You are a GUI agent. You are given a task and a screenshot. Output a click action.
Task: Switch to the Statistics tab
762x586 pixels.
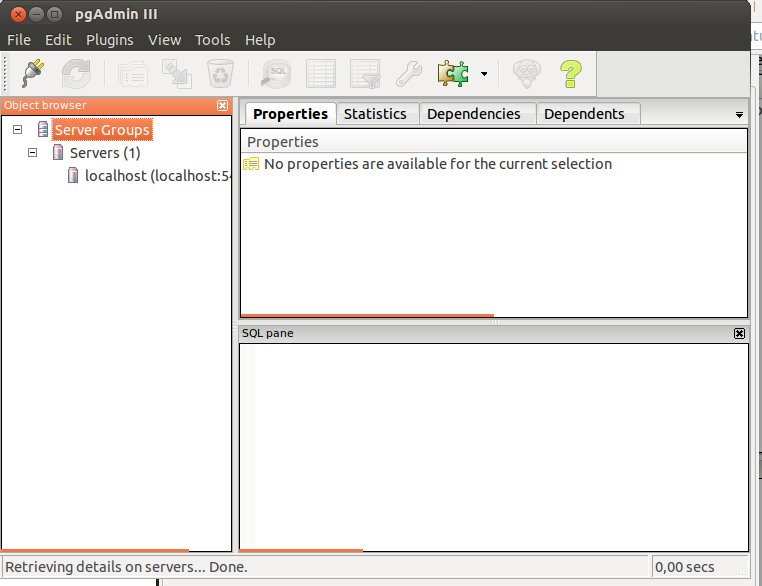[x=375, y=114]
